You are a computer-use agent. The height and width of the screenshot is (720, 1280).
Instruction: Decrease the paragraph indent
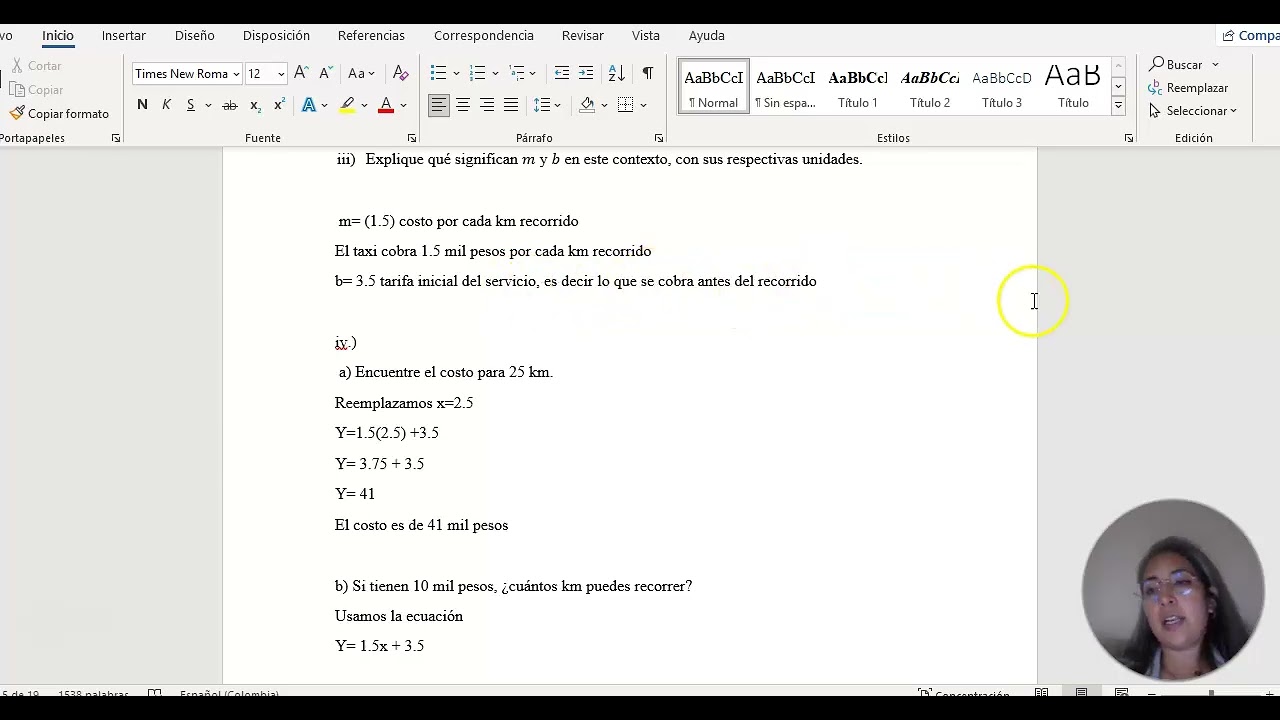pos(562,73)
